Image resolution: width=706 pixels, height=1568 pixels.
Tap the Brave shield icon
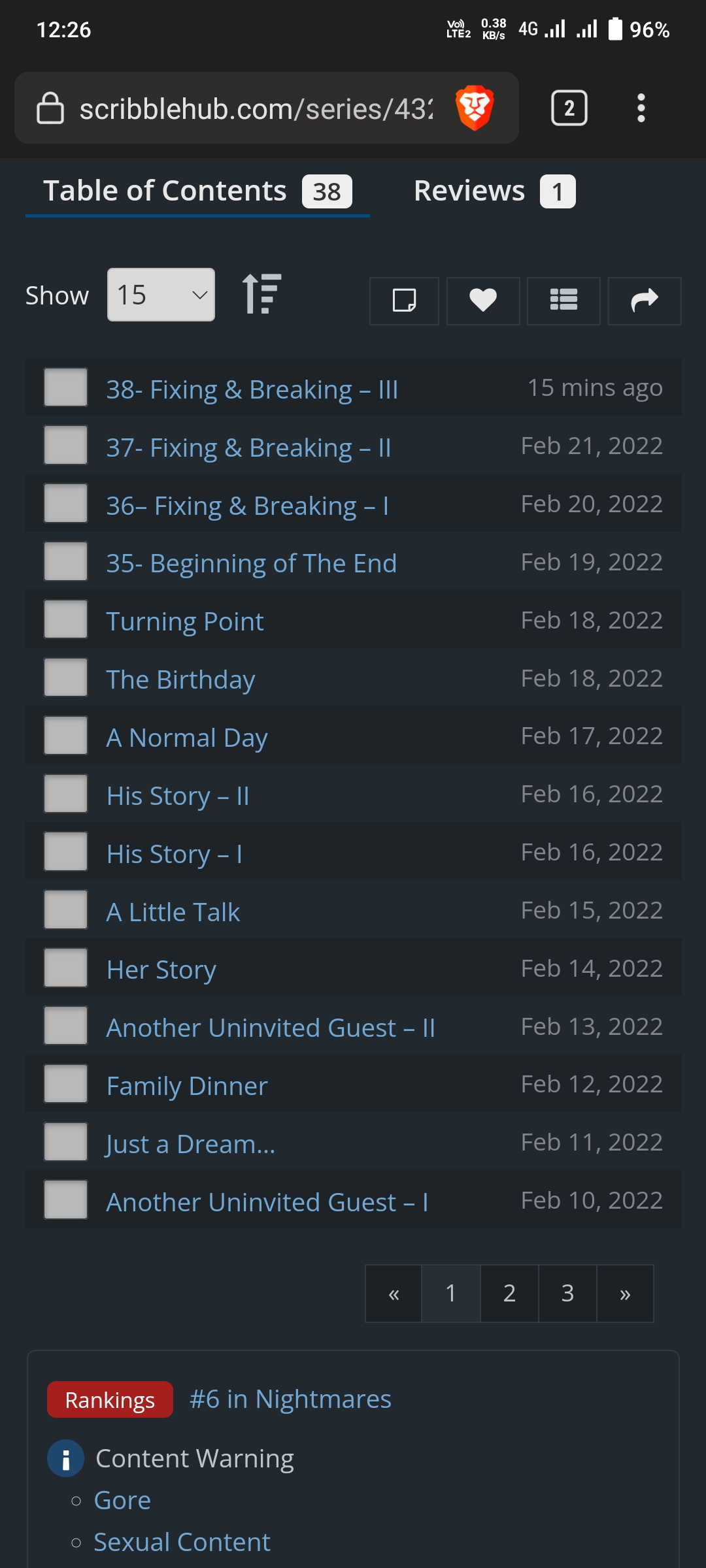point(475,108)
